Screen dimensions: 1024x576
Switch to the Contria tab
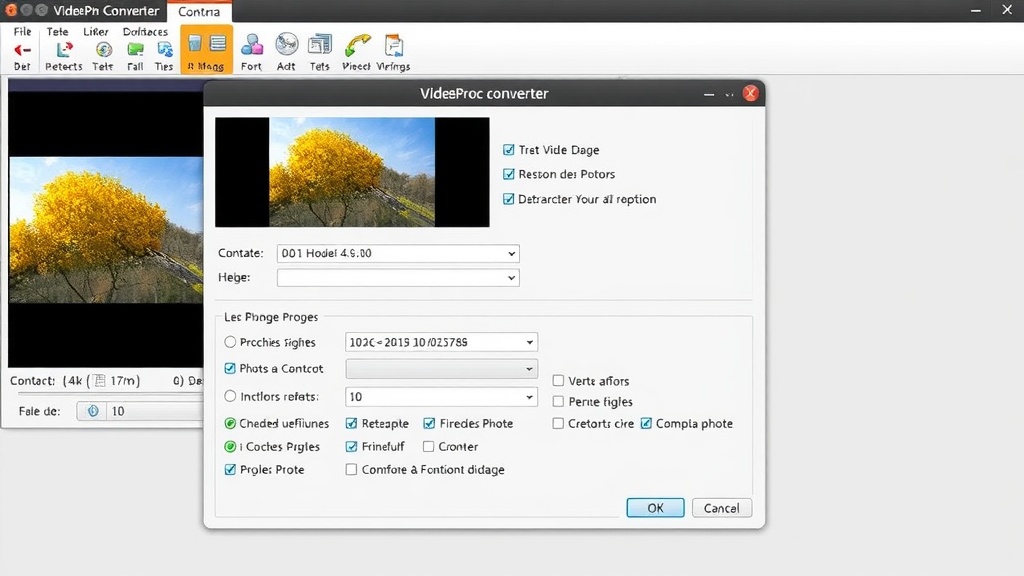pos(198,12)
